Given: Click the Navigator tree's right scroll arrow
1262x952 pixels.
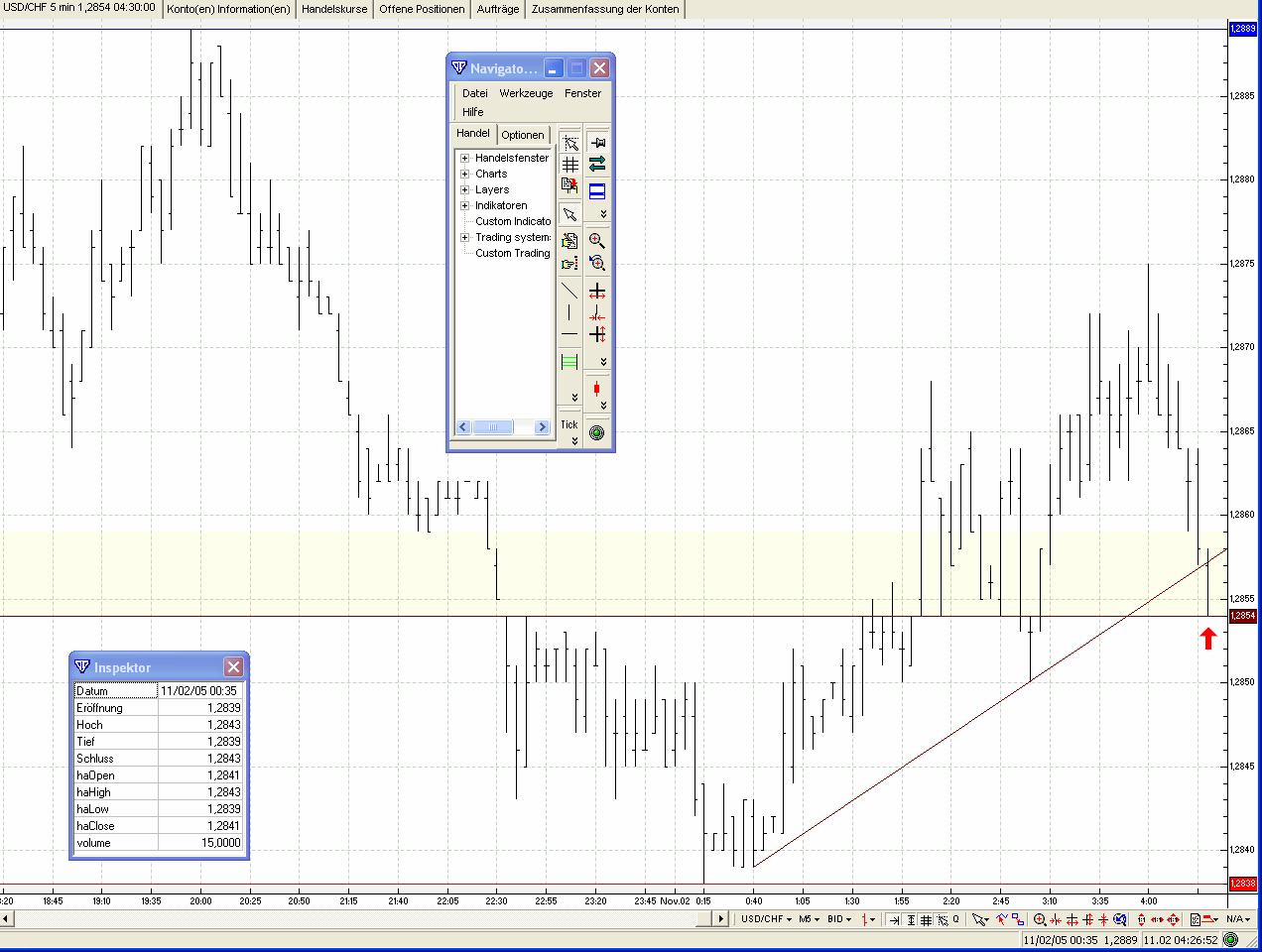Looking at the screenshot, I should click(x=542, y=427).
